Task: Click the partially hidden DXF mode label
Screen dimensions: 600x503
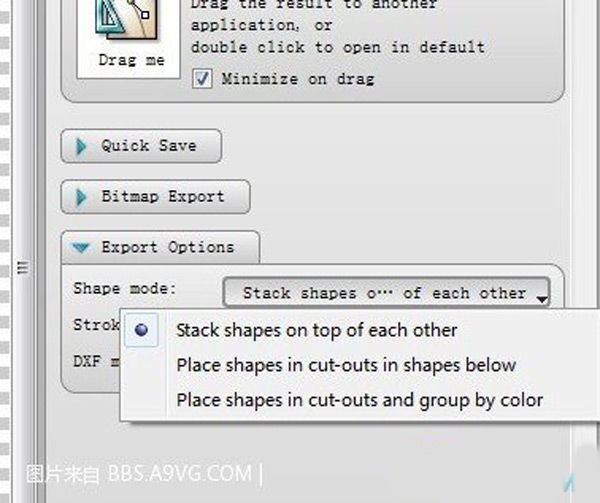Action: [96, 361]
